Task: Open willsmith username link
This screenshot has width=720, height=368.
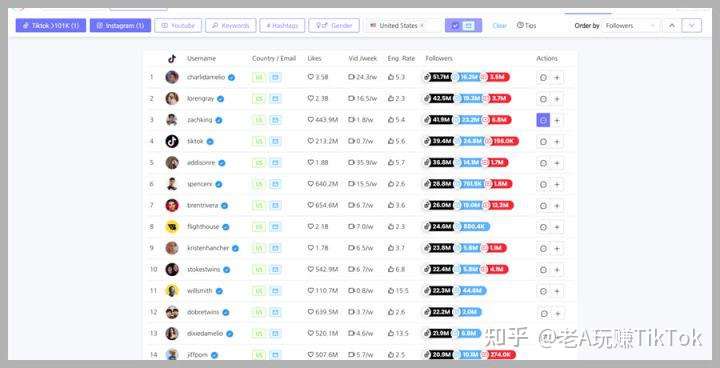Action: 200,291
